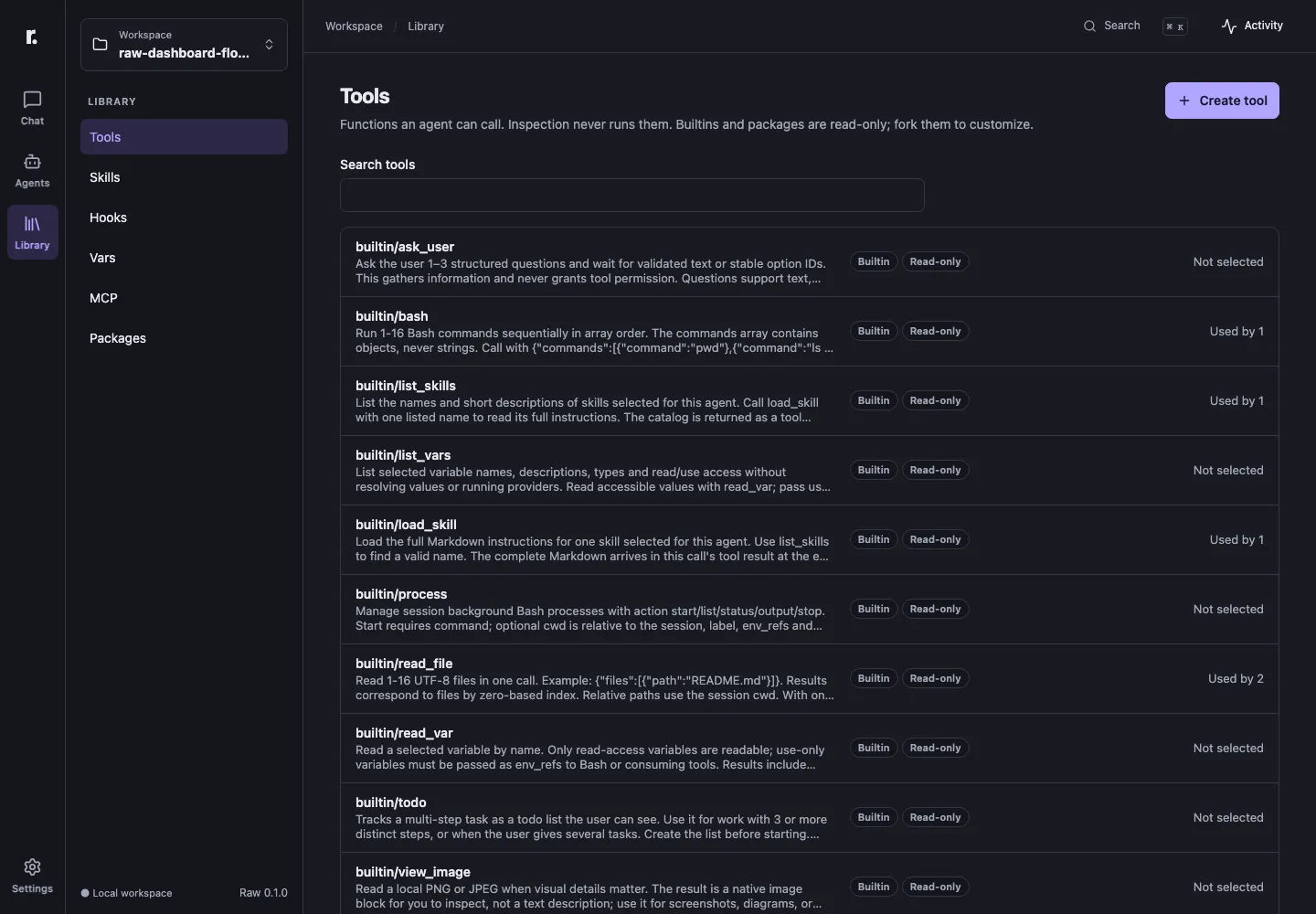This screenshot has width=1316, height=914.
Task: Open the builtin/todo tool
Action: coord(809,818)
